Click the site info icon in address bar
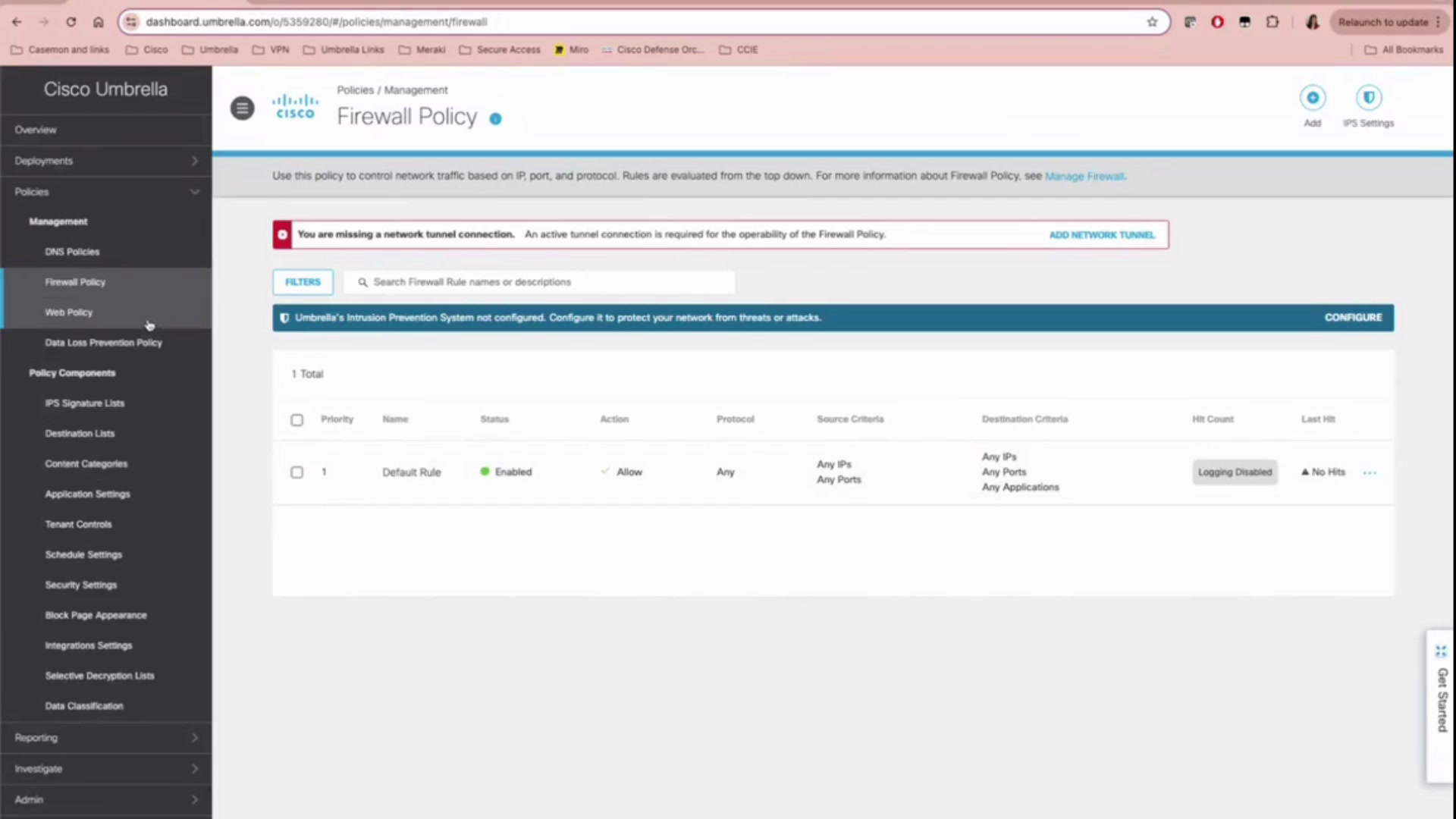Viewport: 1456px width, 819px height. [x=131, y=22]
